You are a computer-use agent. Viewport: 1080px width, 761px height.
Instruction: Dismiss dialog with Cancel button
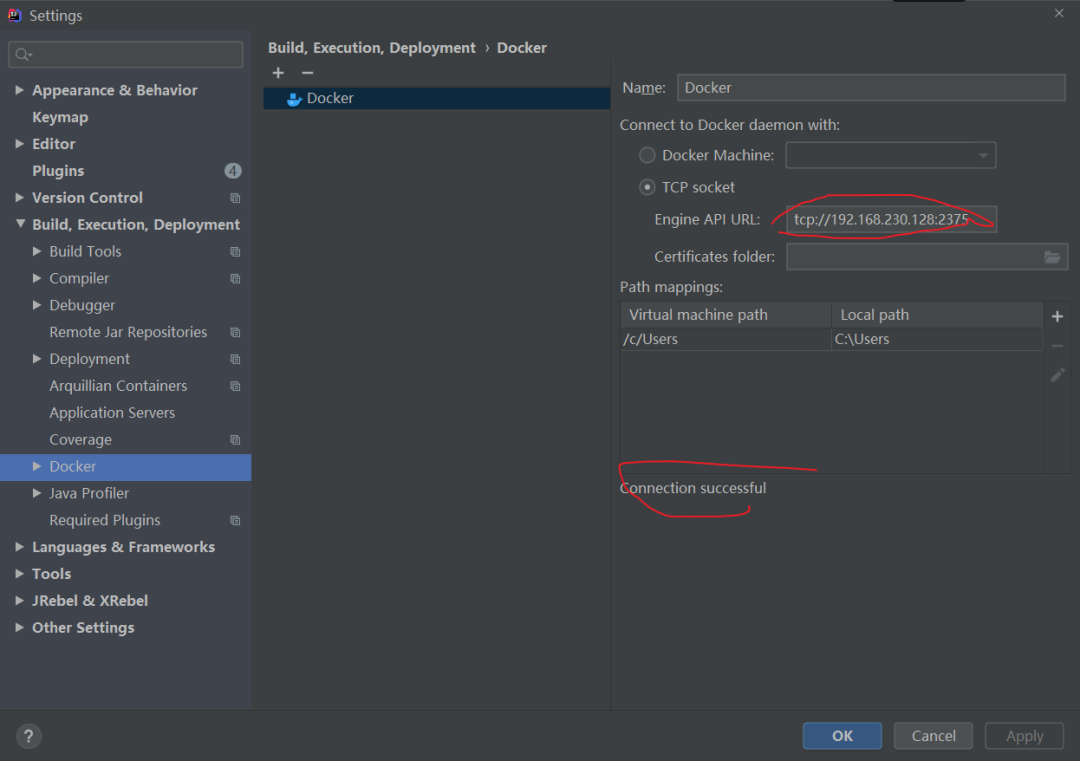click(x=933, y=736)
